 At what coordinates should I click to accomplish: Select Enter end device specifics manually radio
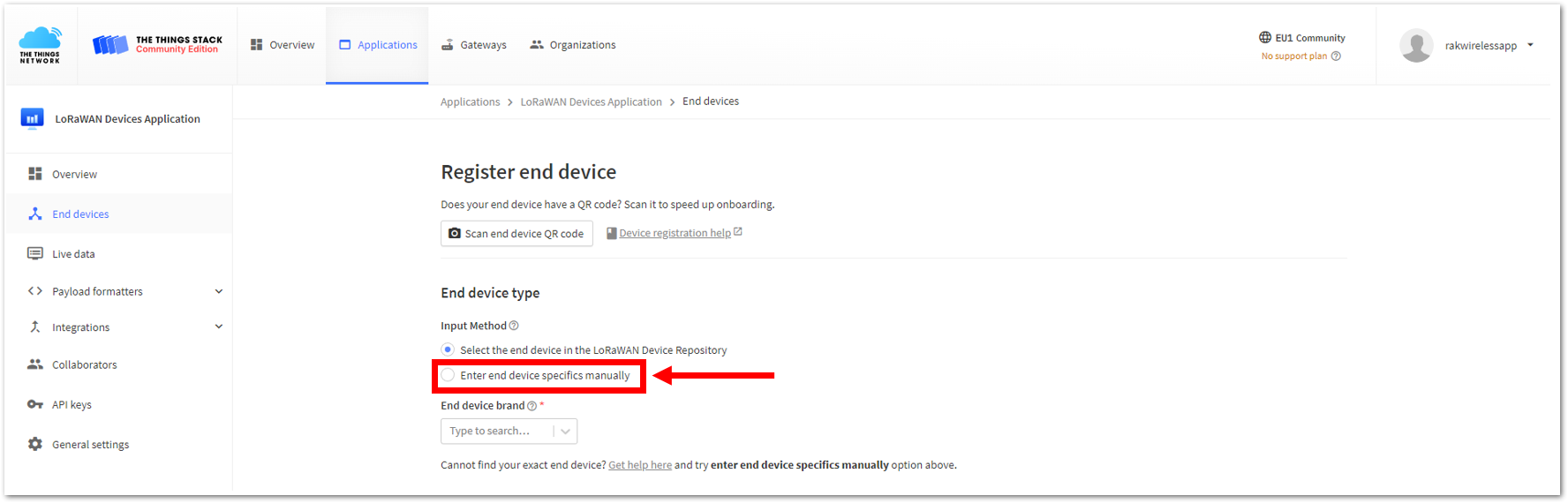(448, 375)
